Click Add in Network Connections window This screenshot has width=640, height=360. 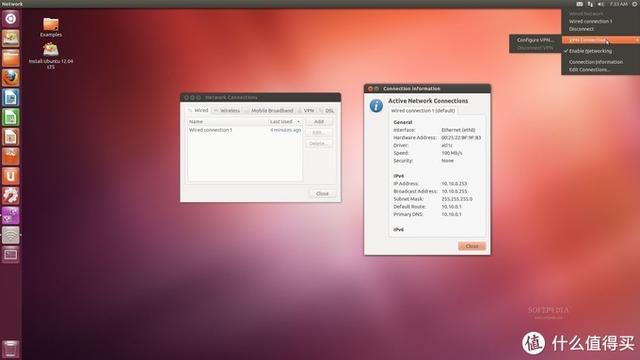[x=319, y=122]
